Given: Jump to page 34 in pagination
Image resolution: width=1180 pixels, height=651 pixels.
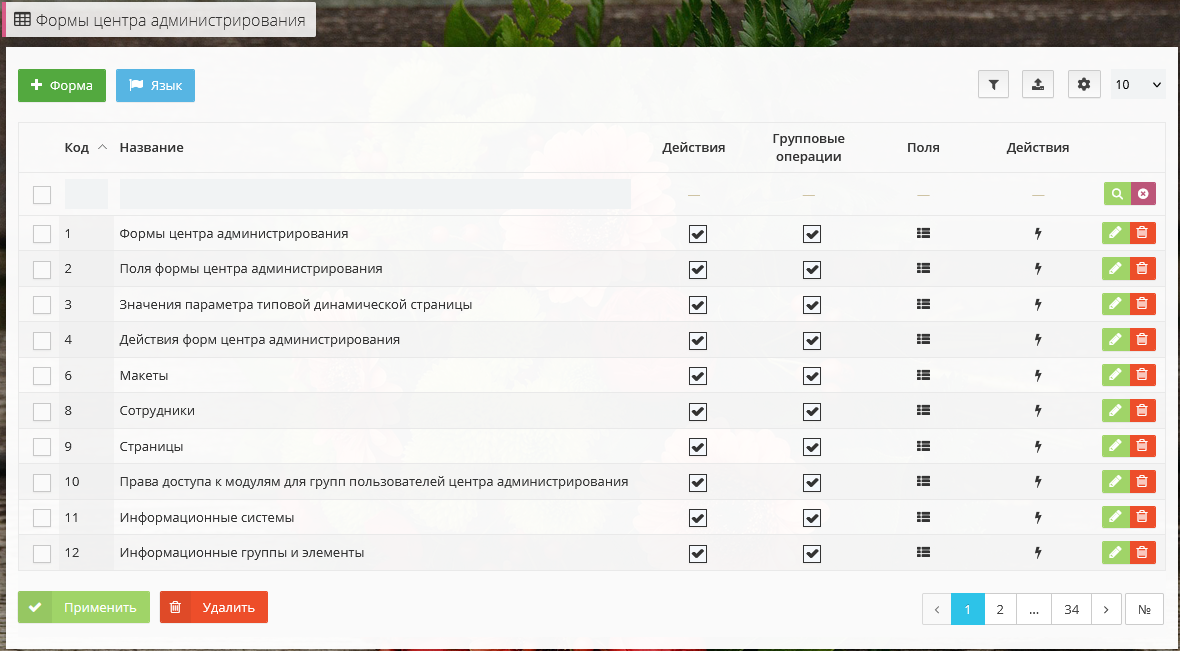Looking at the screenshot, I should click(1071, 609).
